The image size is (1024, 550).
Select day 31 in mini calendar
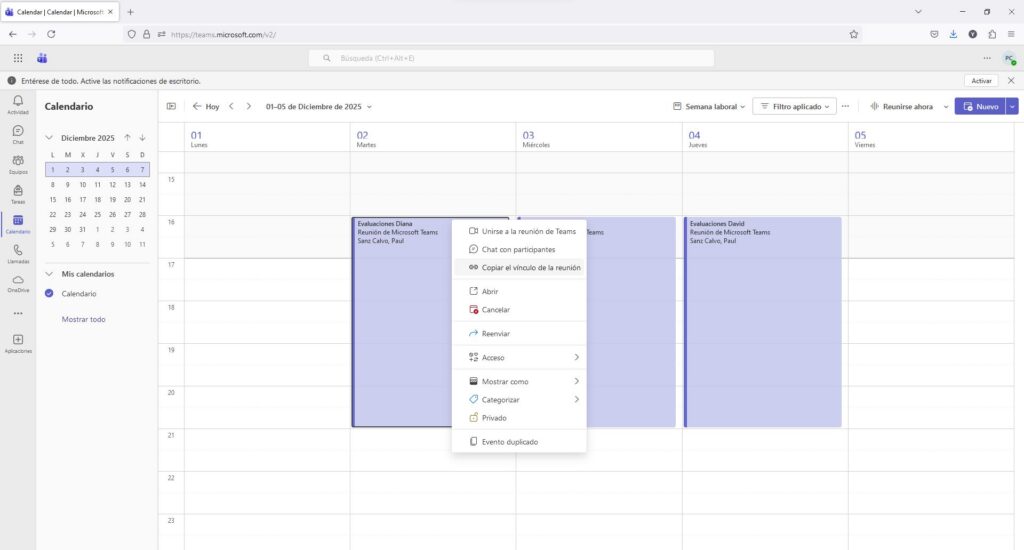coord(82,229)
